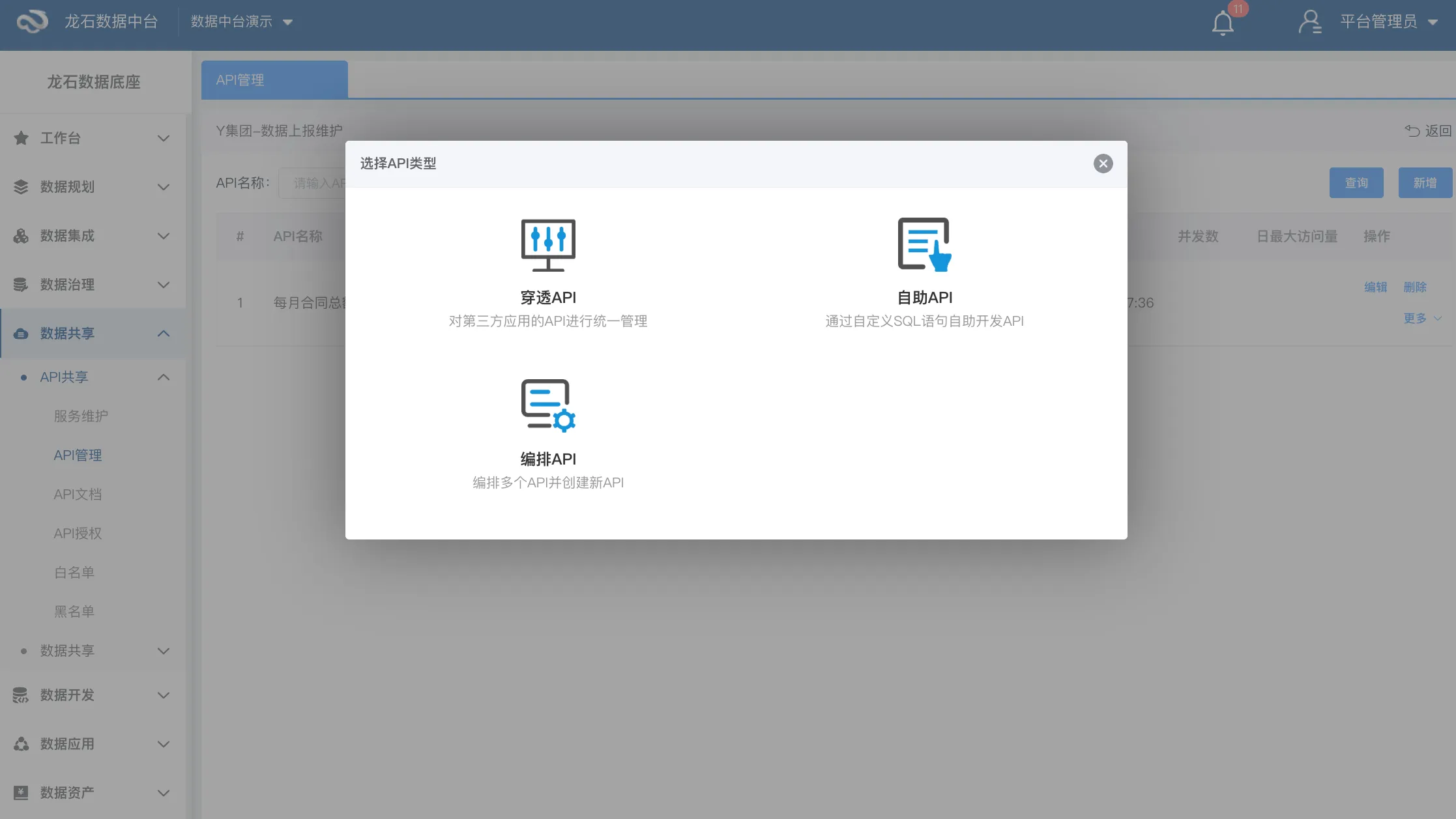Switch to the API管理 tab
1456x819 pixels.
click(274, 80)
